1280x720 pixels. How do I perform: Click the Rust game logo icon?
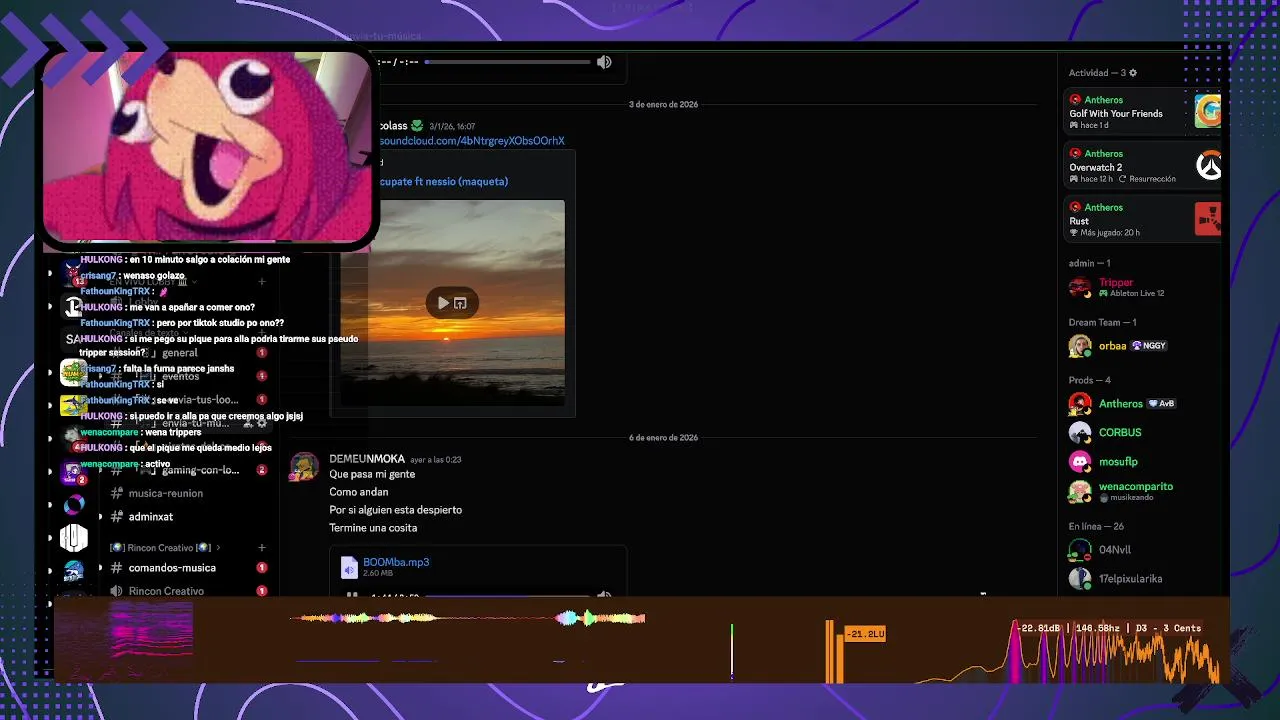point(1208,219)
